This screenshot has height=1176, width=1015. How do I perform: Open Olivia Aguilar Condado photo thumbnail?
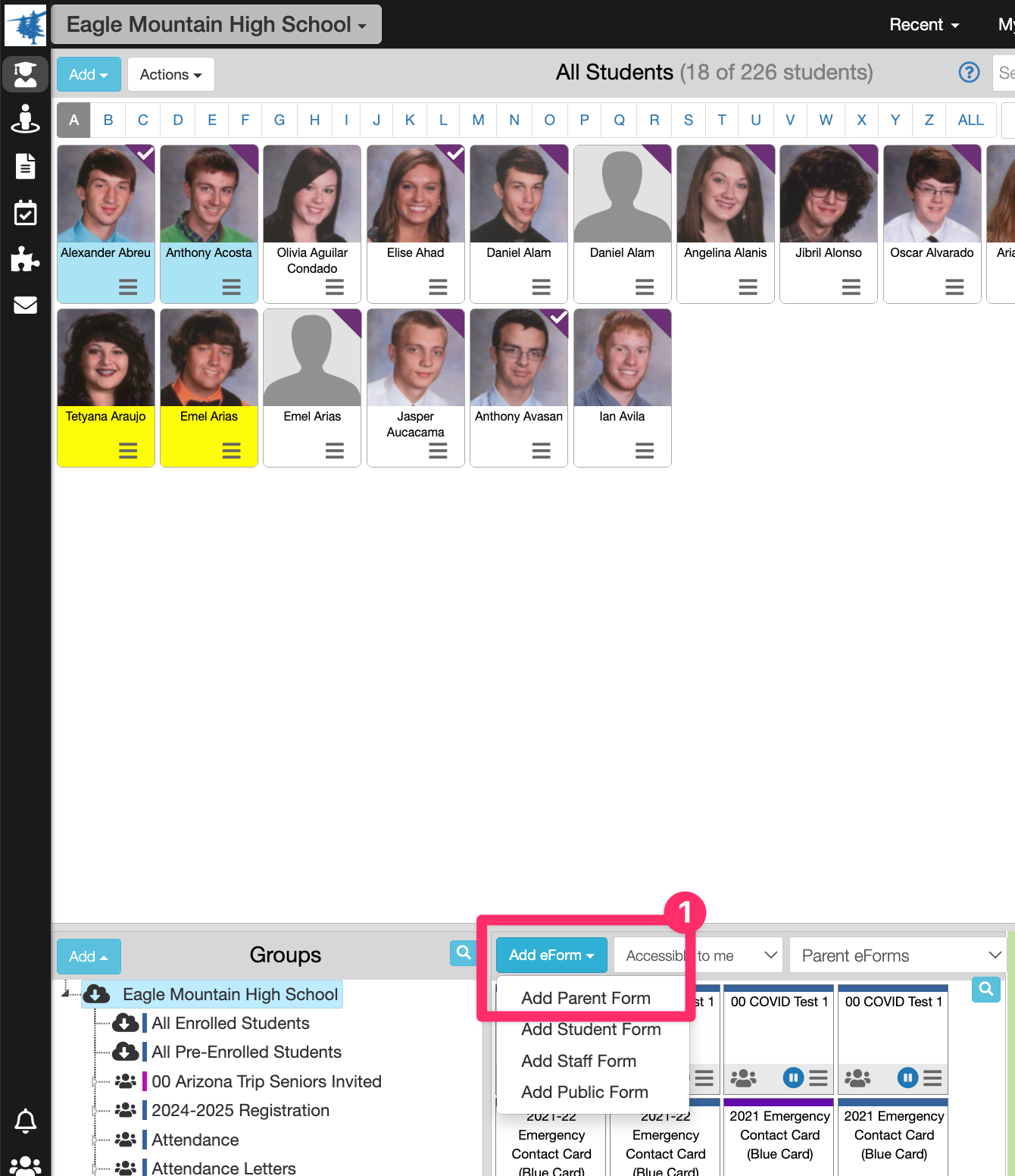tap(312, 194)
